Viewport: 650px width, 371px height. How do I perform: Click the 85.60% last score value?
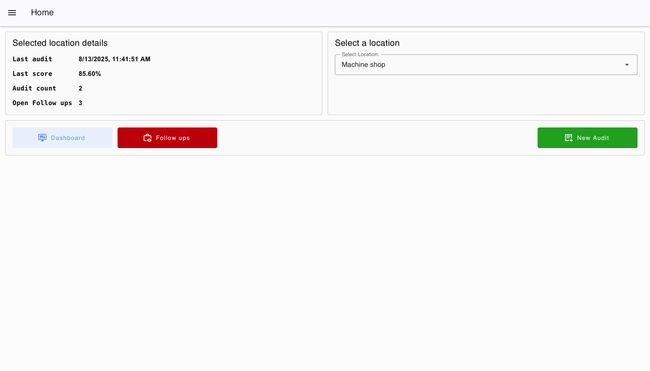click(90, 74)
